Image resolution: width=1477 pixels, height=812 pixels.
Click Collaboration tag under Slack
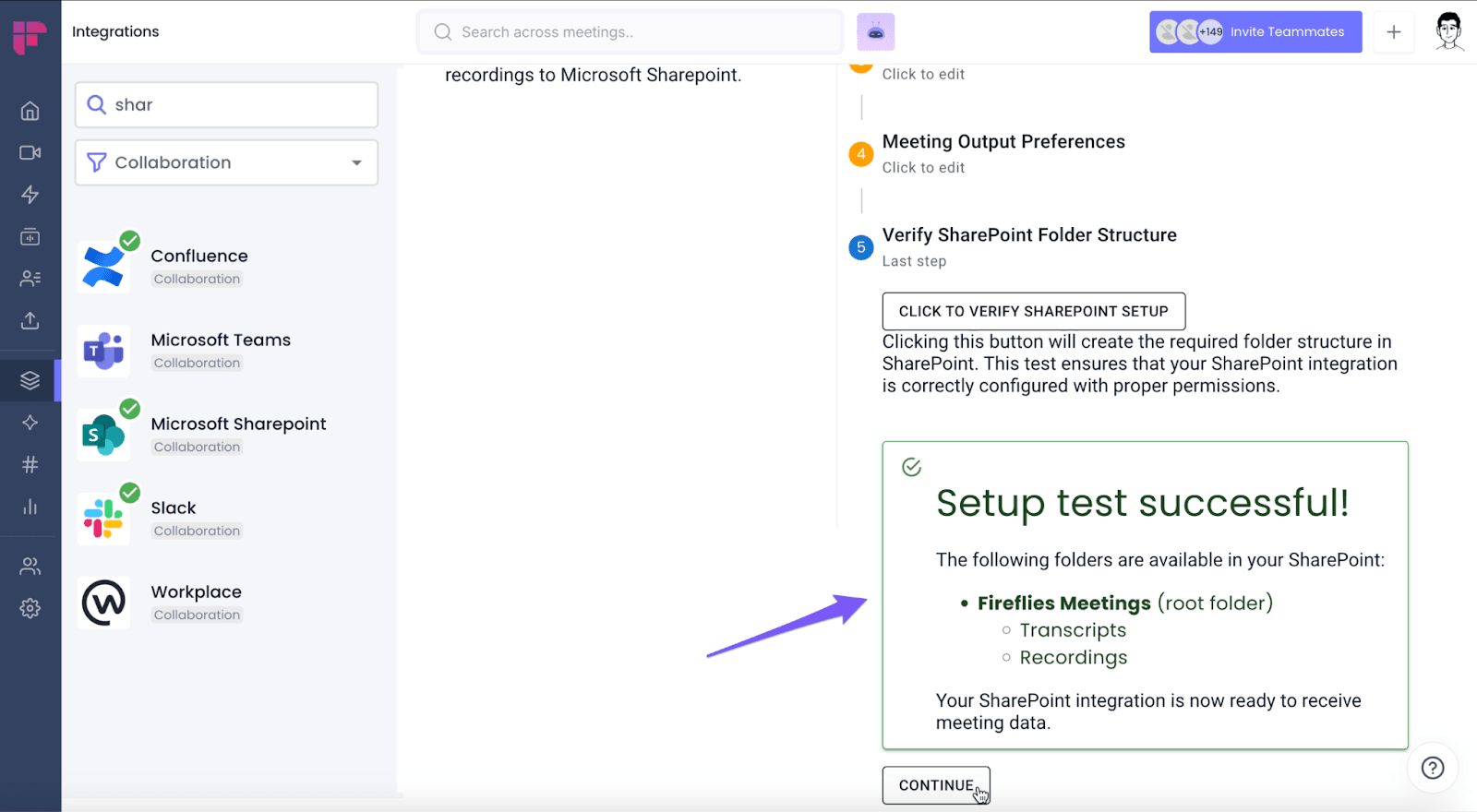pos(197,531)
